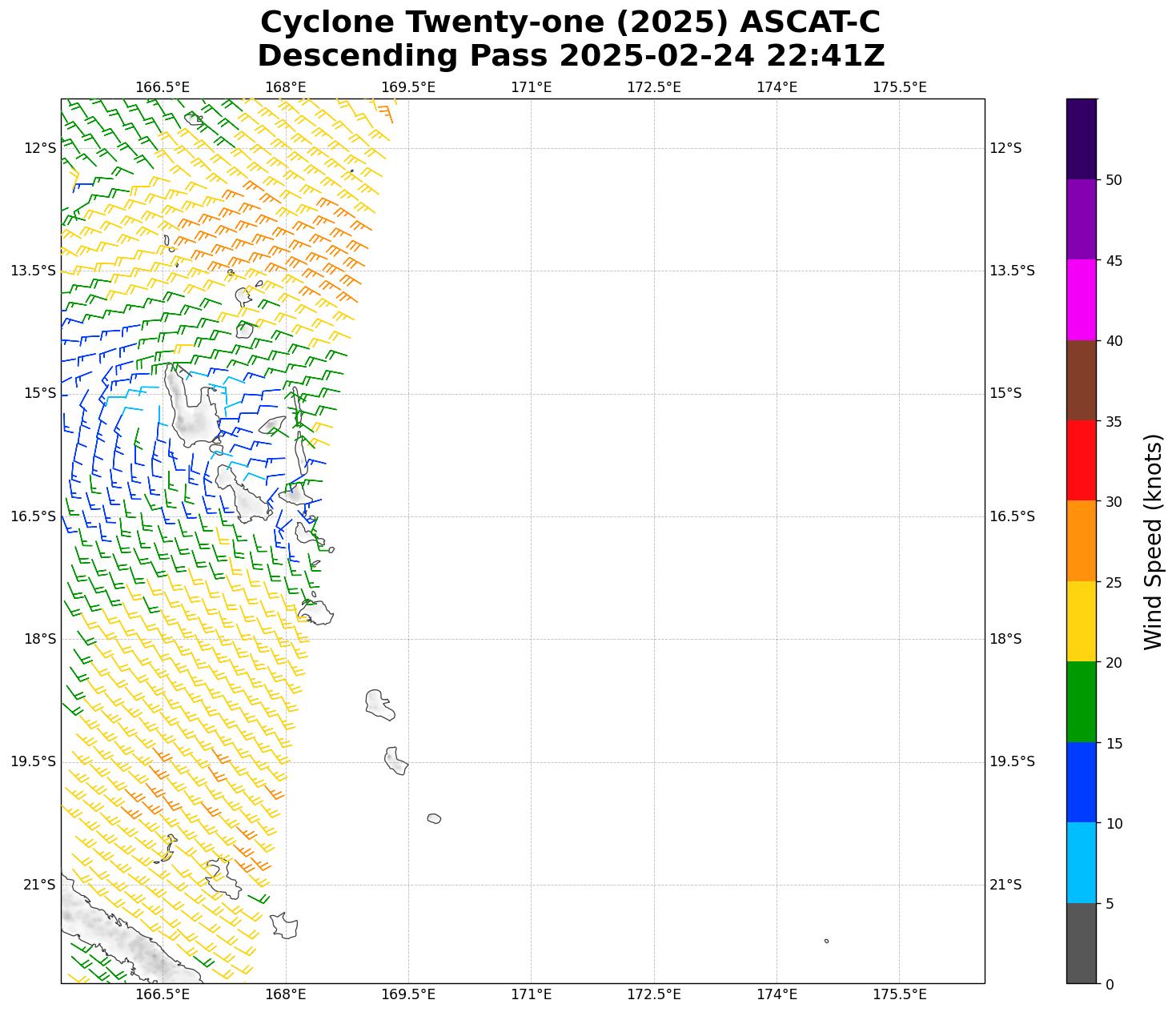Viewport: 1176px width, 1012px height.
Task: Click the light blue 5-10 knot colorbar segment
Action: coord(1081,862)
